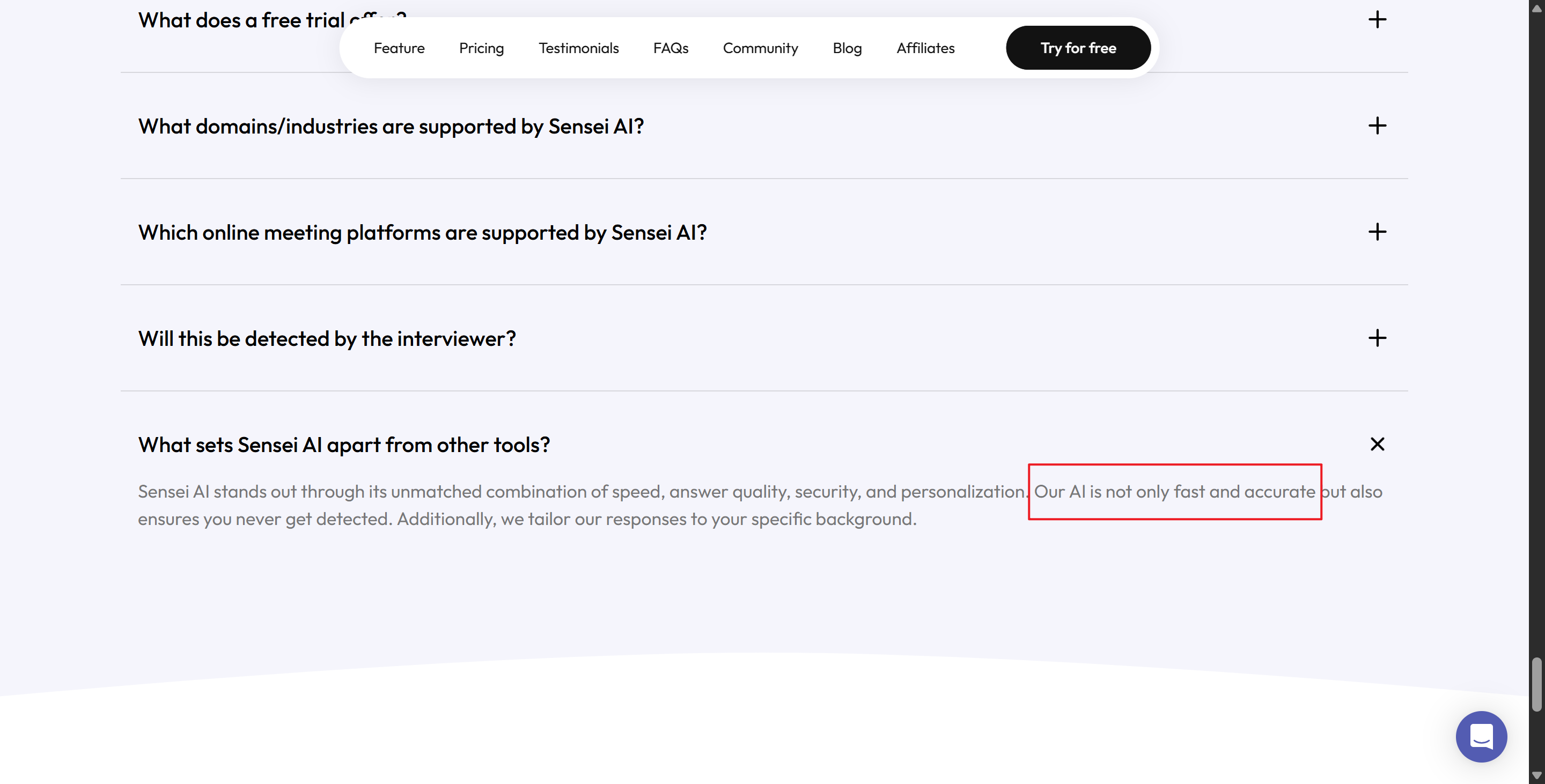This screenshot has width=1545, height=784.
Task: Expand 'Will this be detected' question
Action: tap(326, 339)
